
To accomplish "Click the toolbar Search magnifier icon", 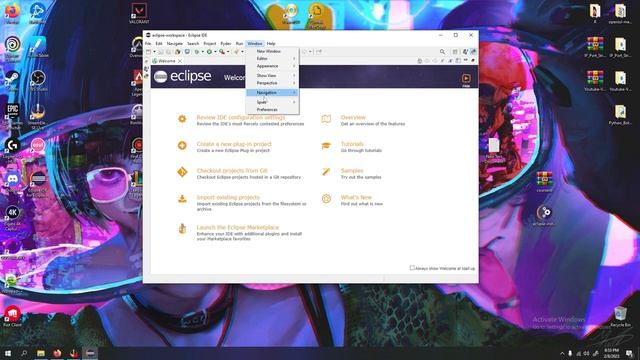I will (442, 52).
